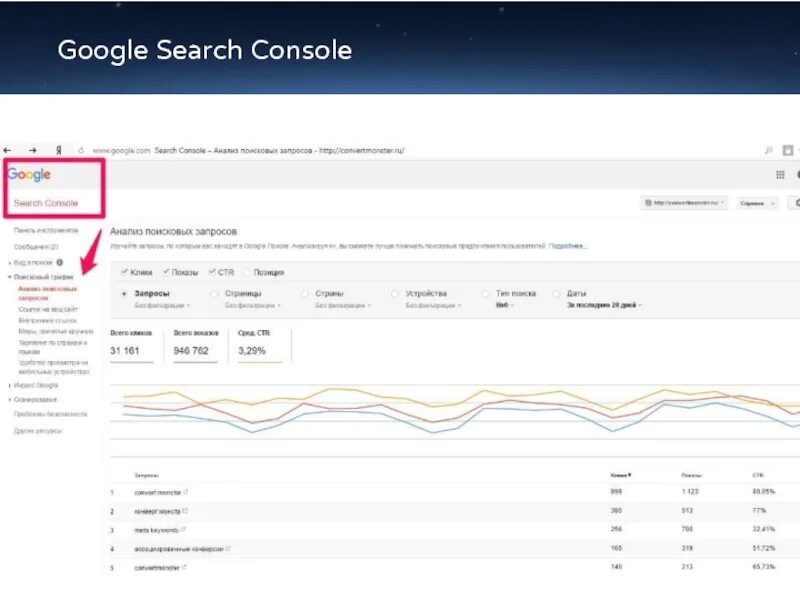Screen dimensions: 800x600
Task: Open external link icon for convert monster query
Action: tap(186, 492)
